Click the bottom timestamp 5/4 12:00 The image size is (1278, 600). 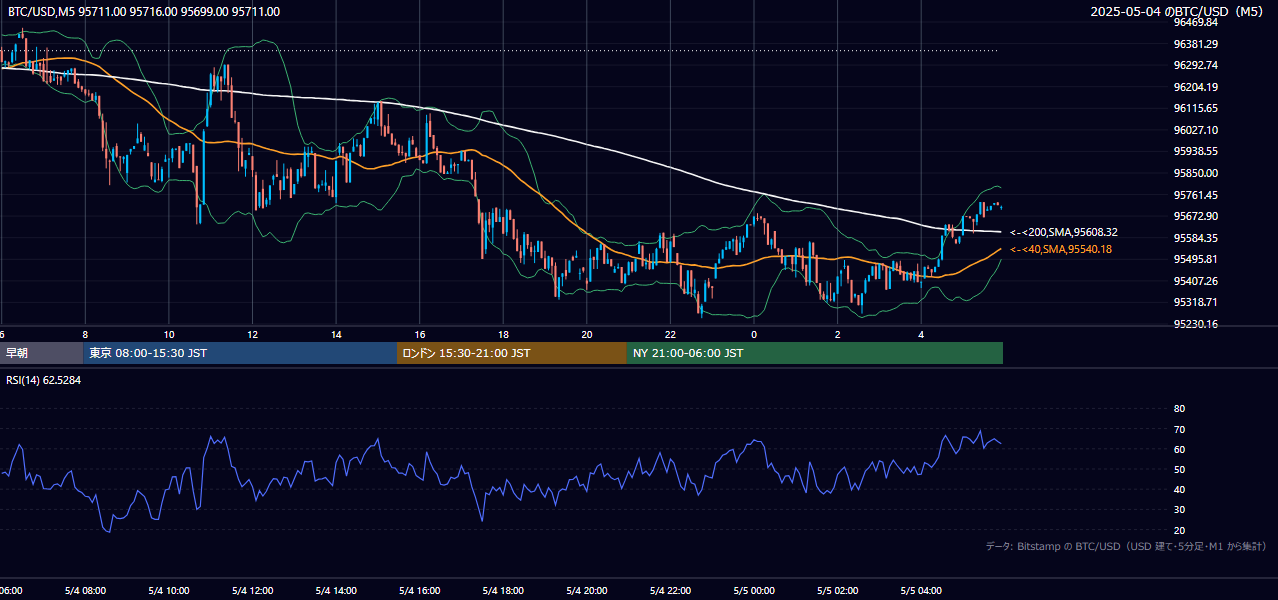(253, 591)
